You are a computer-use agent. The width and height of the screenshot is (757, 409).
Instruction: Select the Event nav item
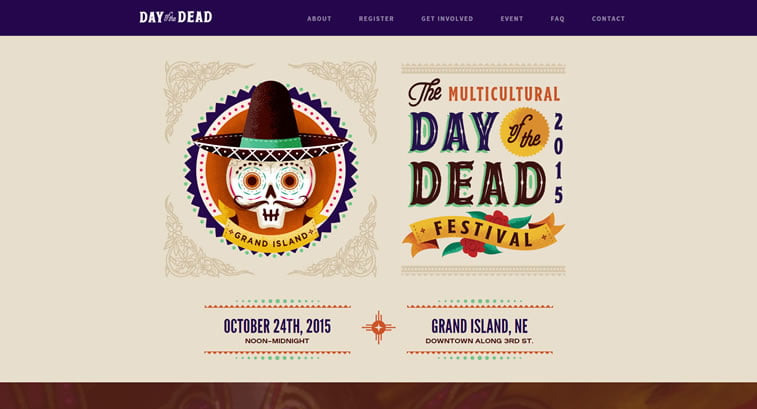pyautogui.click(x=512, y=19)
